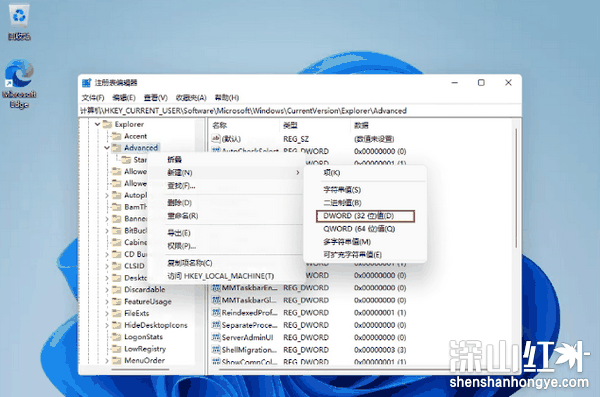This screenshot has height=397, width=600.
Task: Minimize the Registry Editor window
Action: click(x=455, y=83)
